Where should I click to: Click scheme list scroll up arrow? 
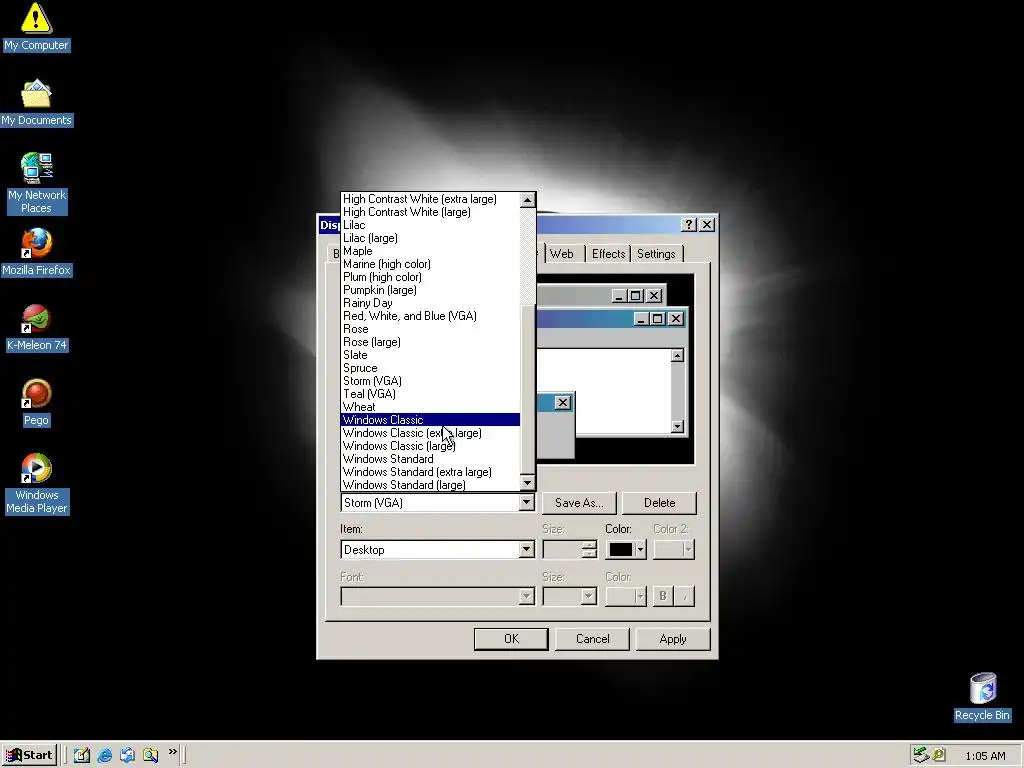[x=528, y=200]
